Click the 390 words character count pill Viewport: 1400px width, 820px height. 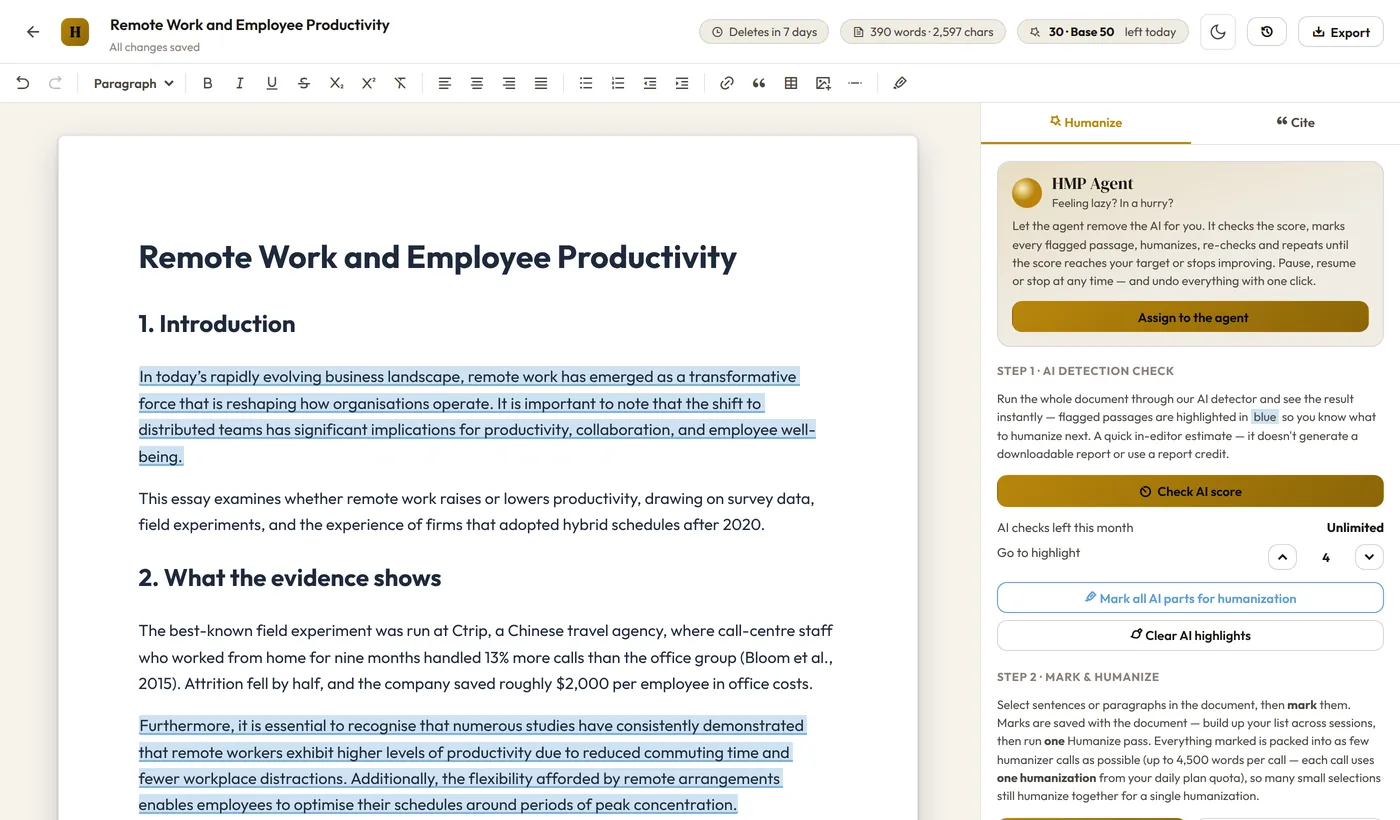(x=923, y=32)
